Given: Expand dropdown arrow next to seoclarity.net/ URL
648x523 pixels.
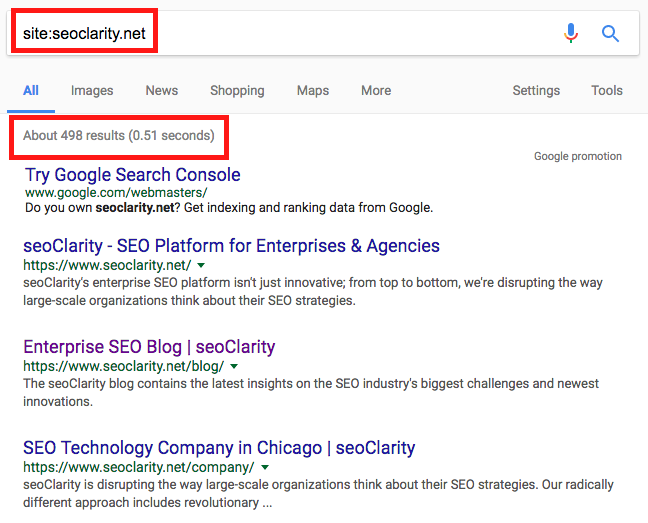Looking at the screenshot, I should coord(201,265).
